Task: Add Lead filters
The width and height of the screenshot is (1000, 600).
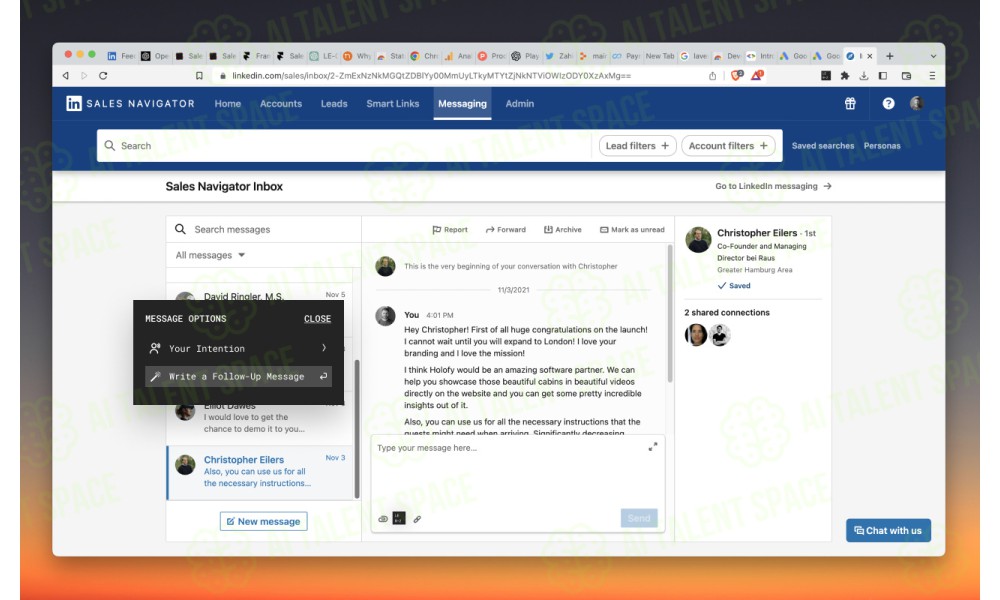Action: coord(637,145)
